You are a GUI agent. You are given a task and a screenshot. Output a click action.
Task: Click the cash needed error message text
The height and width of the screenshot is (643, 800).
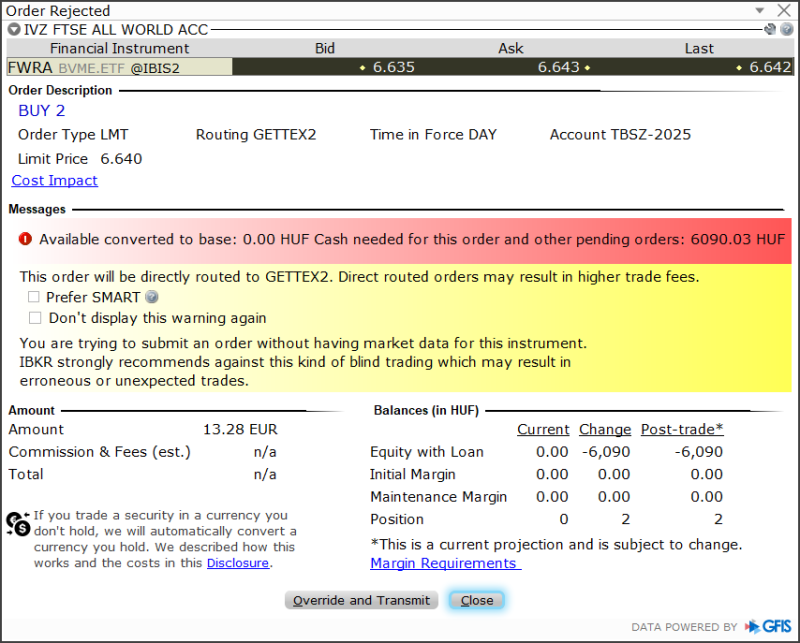[x=412, y=239]
